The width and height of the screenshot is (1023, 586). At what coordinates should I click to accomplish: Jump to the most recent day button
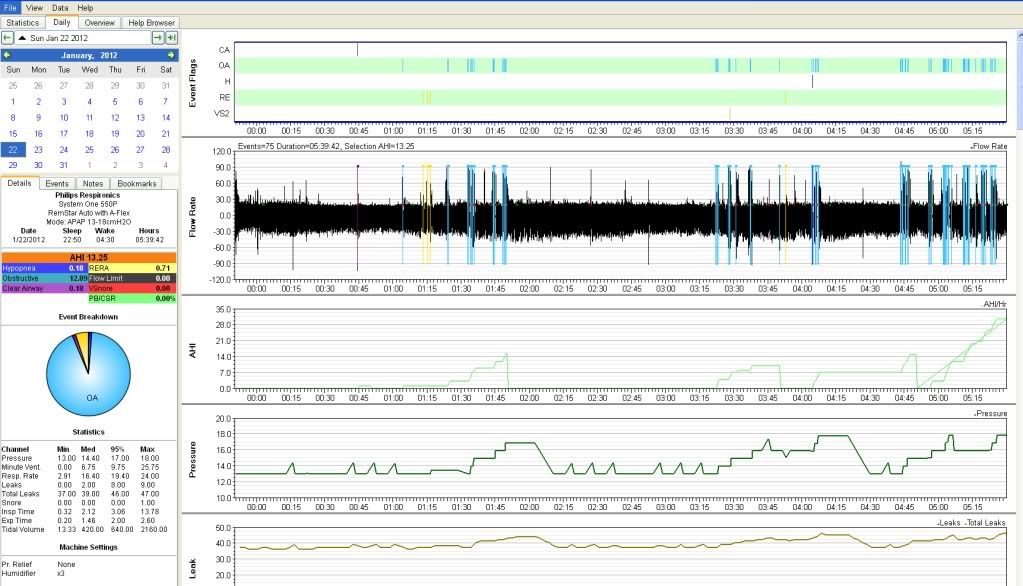[x=172, y=38]
